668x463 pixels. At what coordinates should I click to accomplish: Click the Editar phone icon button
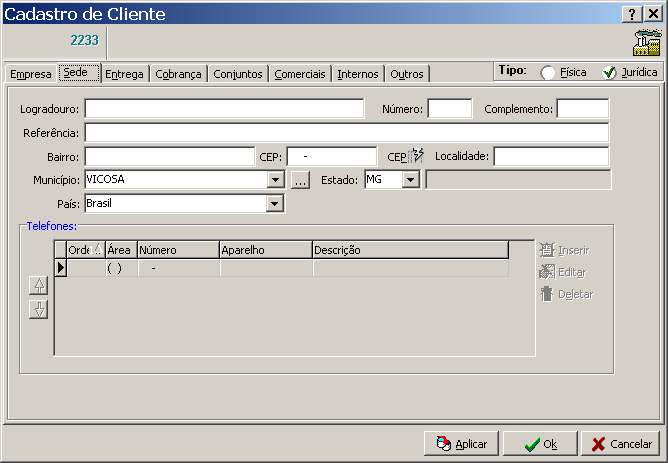point(546,272)
